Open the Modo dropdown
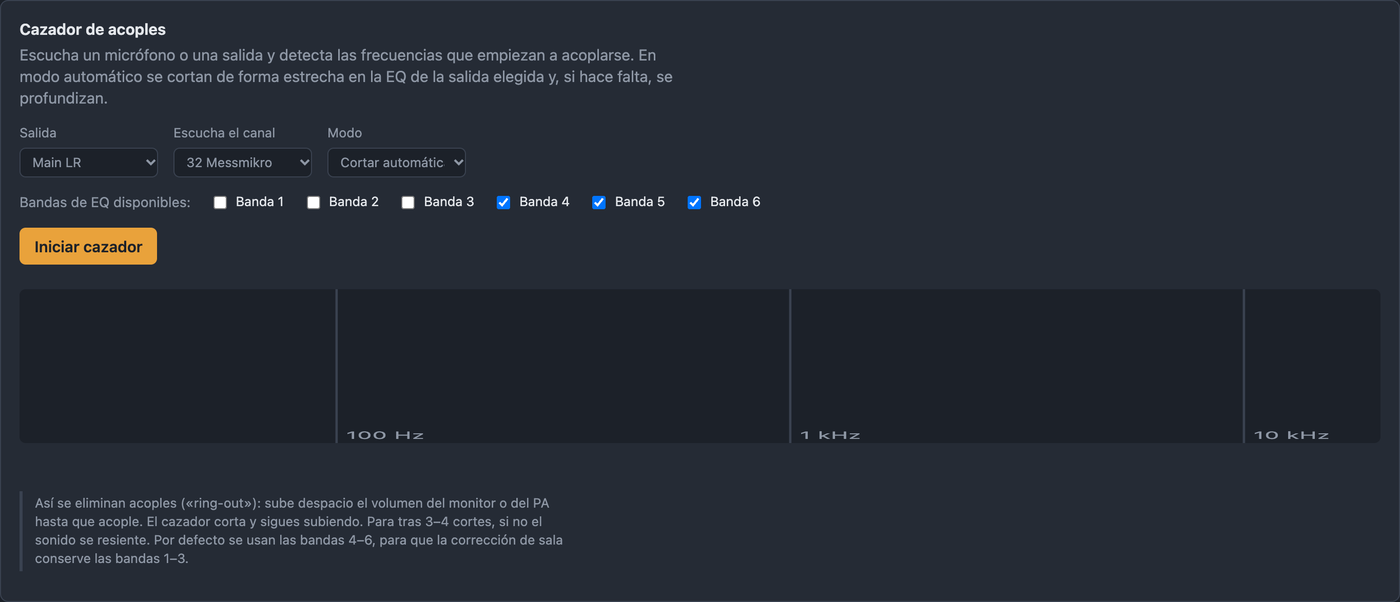 (397, 162)
